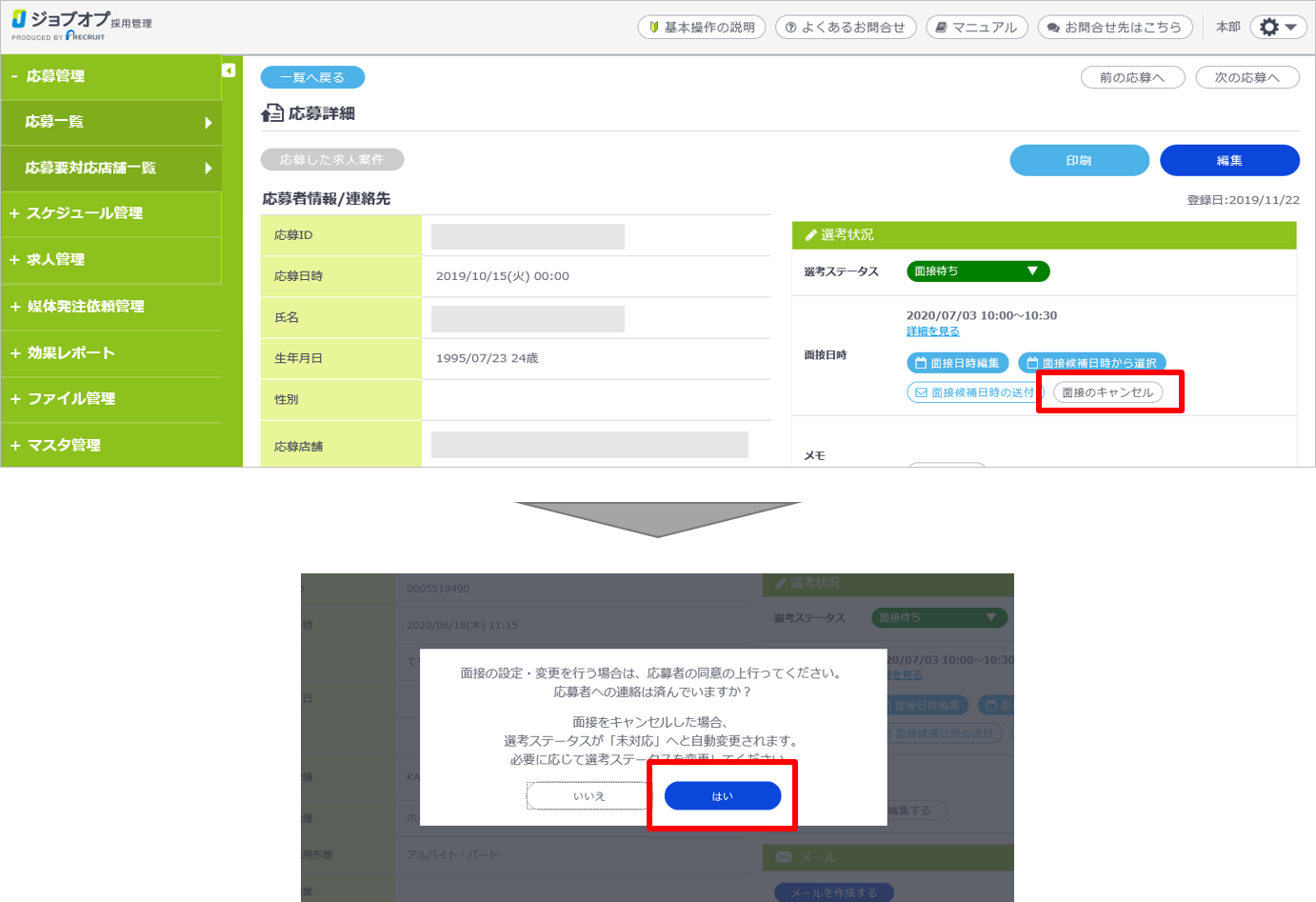Click the 基本操作の説明 button
The width and height of the screenshot is (1316, 902).
click(x=701, y=28)
